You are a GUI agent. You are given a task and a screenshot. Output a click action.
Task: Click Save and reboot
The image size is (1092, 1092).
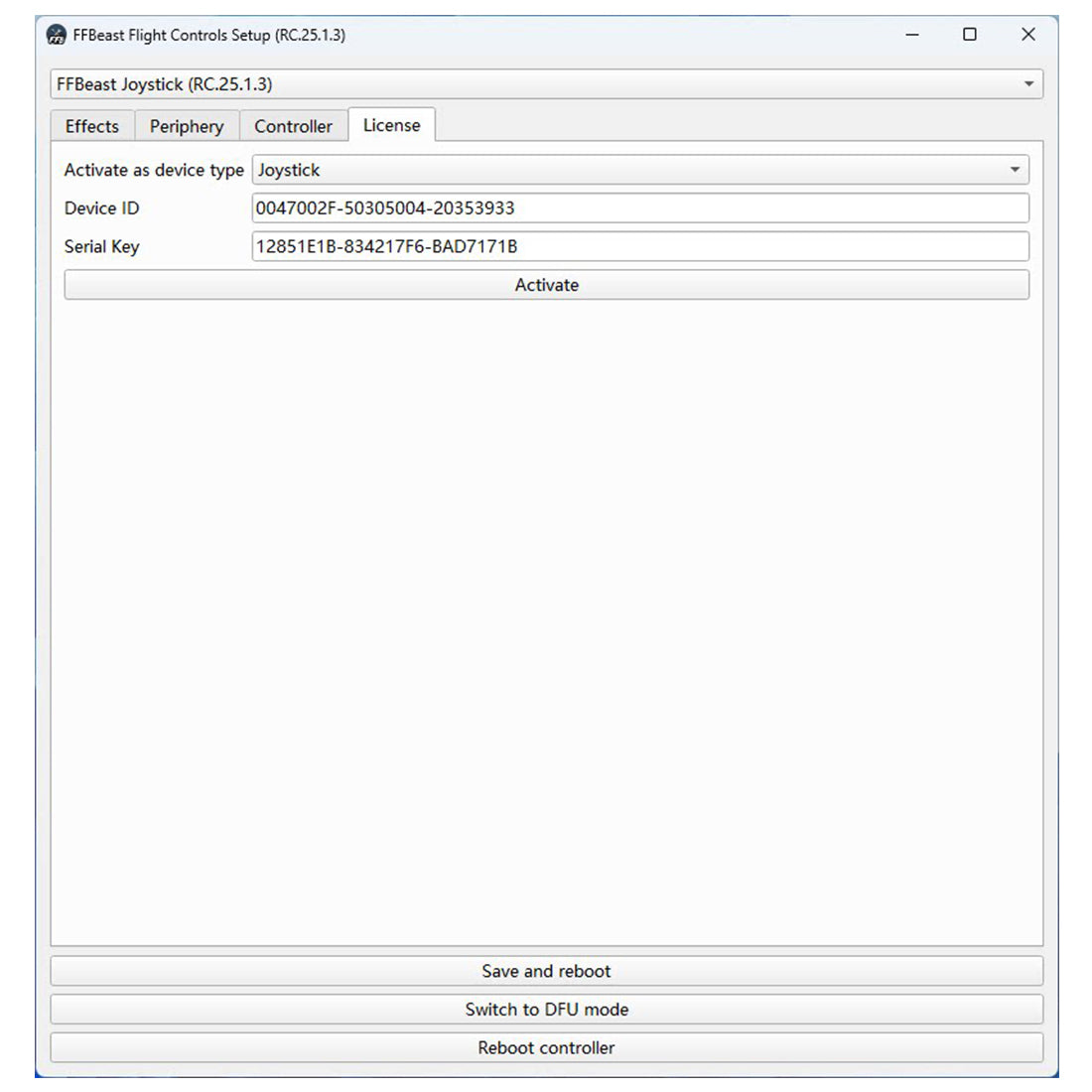(x=546, y=971)
